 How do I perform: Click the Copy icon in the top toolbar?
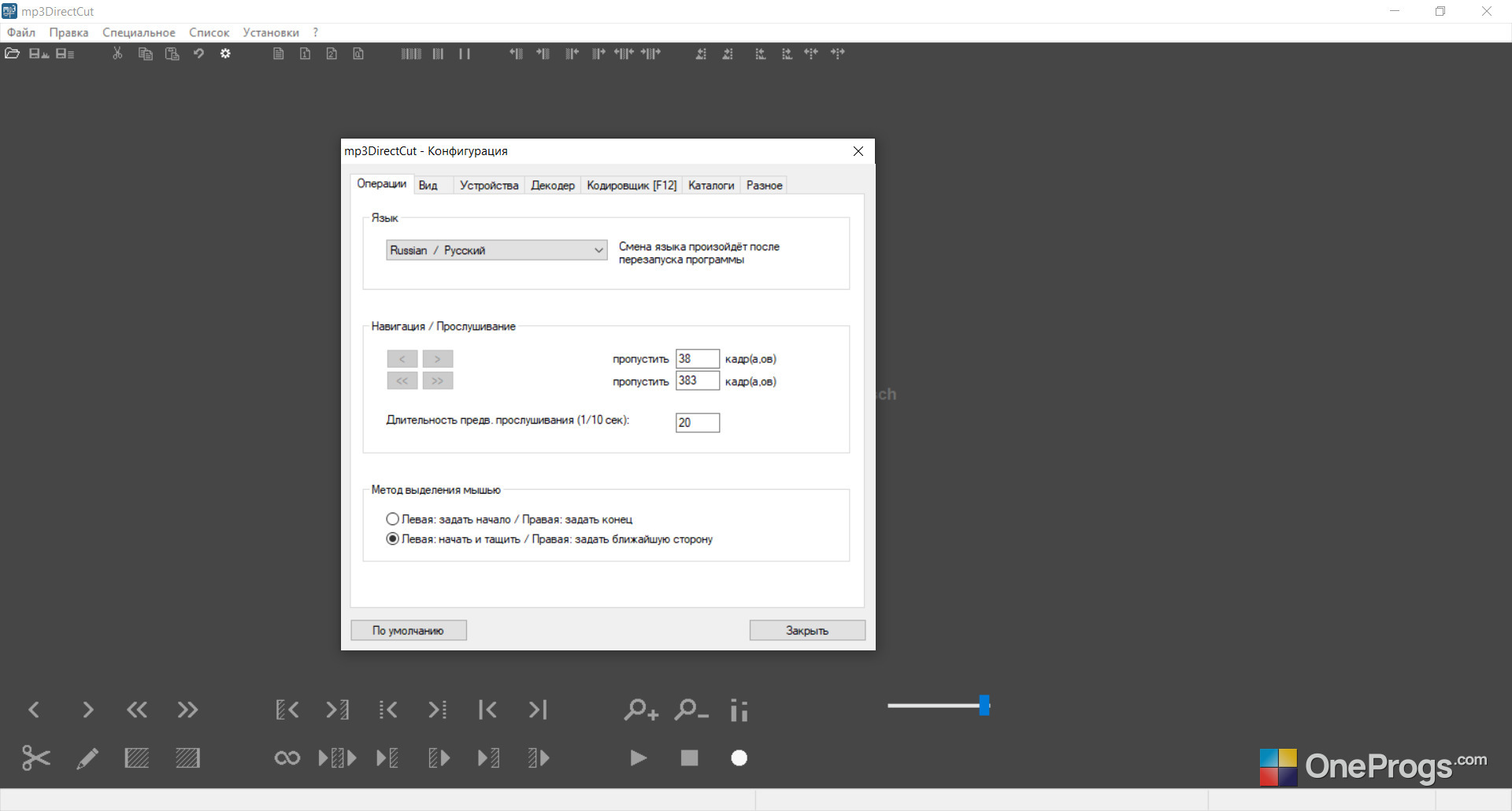pos(145,54)
